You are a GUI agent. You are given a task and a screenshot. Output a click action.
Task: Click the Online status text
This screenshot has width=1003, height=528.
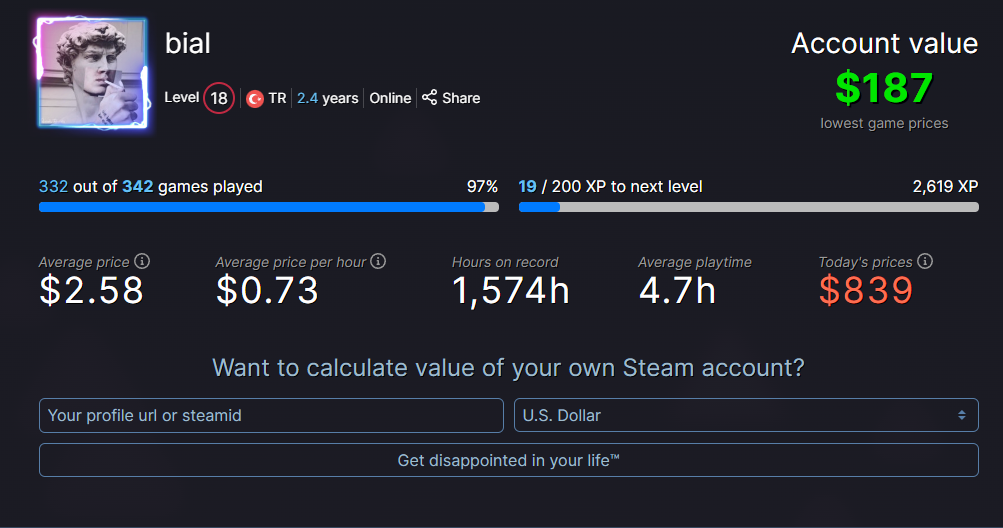[390, 98]
